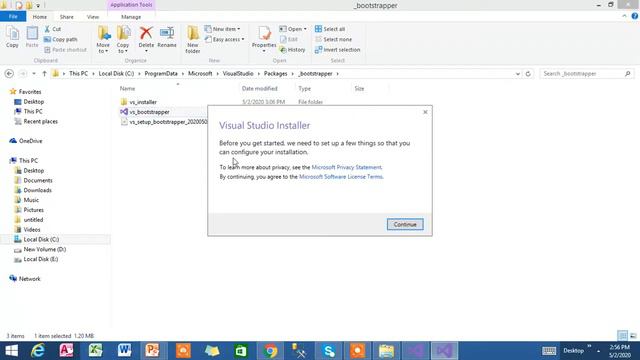Open Local Disk (C:) in navigation pane
Image resolution: width=640 pixels, height=360 pixels.
click(41, 239)
